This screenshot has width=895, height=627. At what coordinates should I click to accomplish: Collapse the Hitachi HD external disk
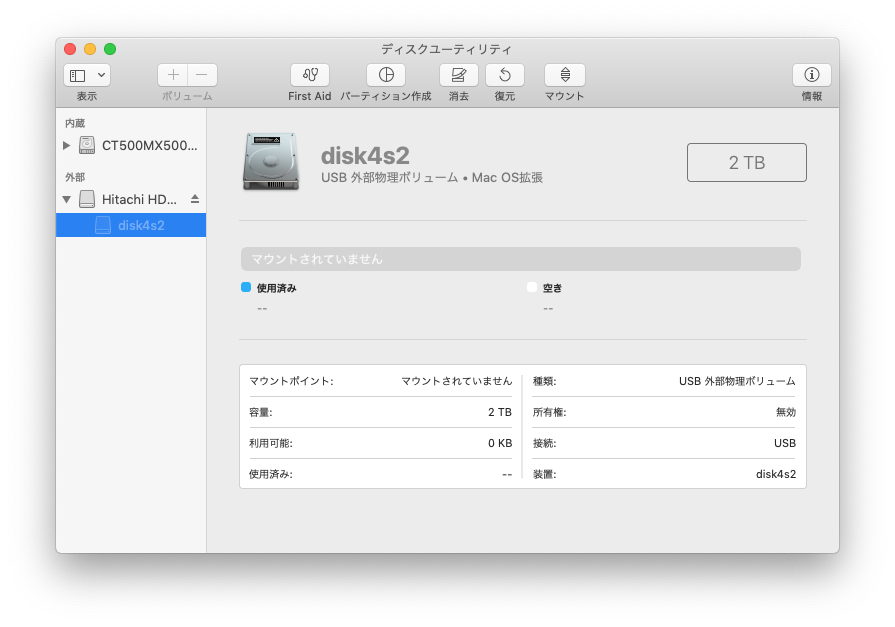pos(66,199)
